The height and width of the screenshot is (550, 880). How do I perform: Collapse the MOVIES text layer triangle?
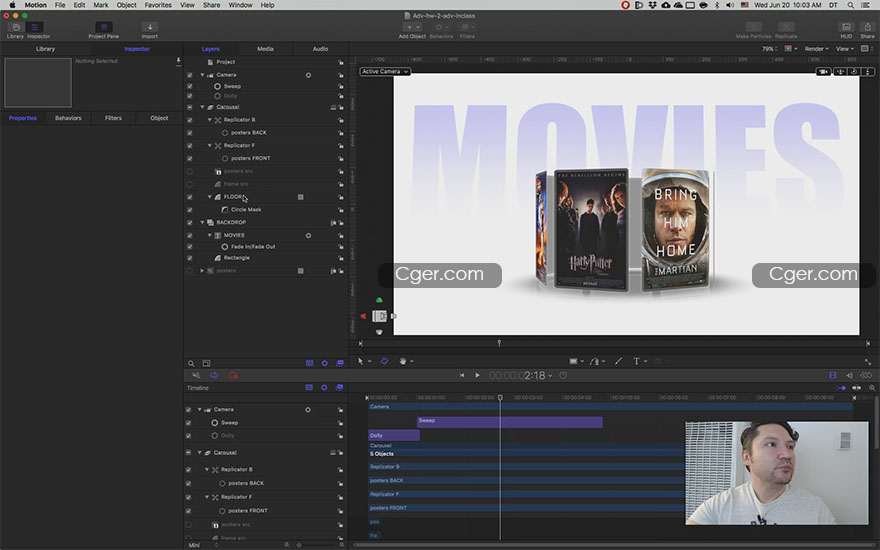click(210, 236)
